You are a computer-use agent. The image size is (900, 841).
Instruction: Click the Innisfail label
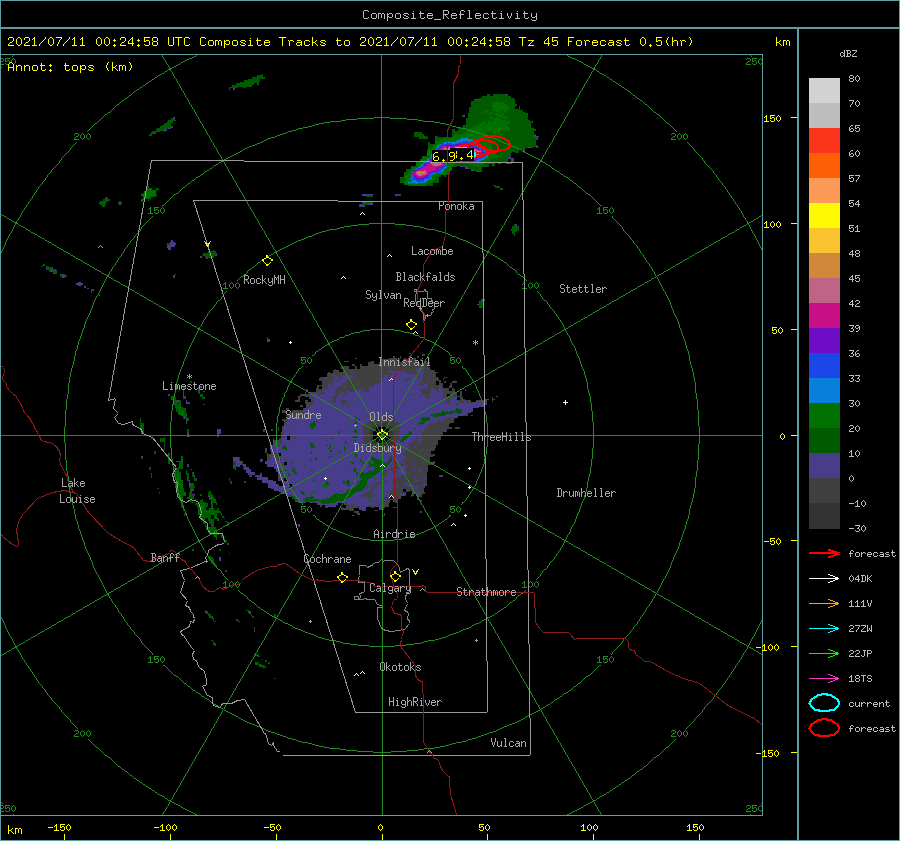coord(404,362)
